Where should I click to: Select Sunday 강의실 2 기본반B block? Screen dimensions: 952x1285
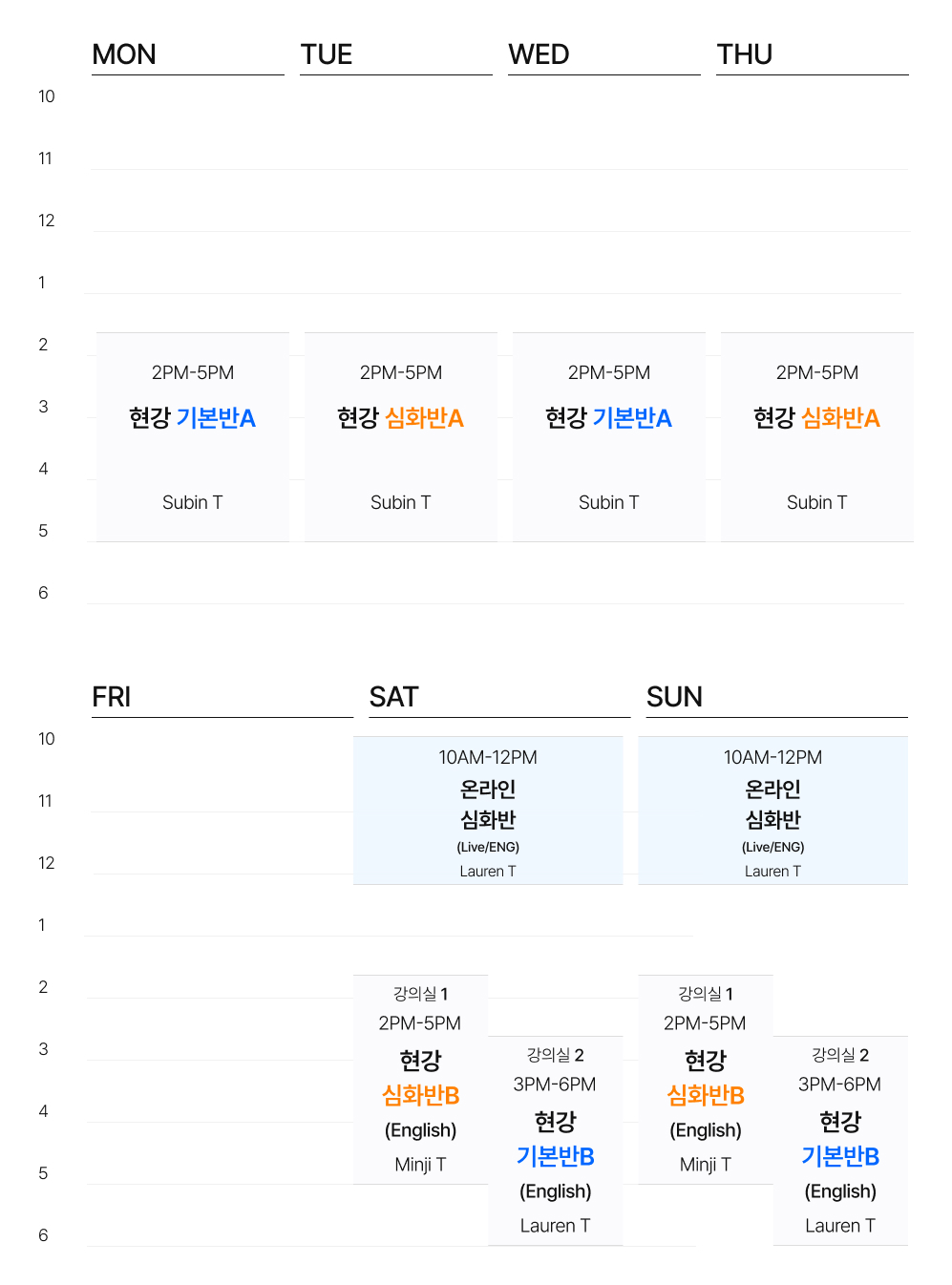click(840, 1141)
